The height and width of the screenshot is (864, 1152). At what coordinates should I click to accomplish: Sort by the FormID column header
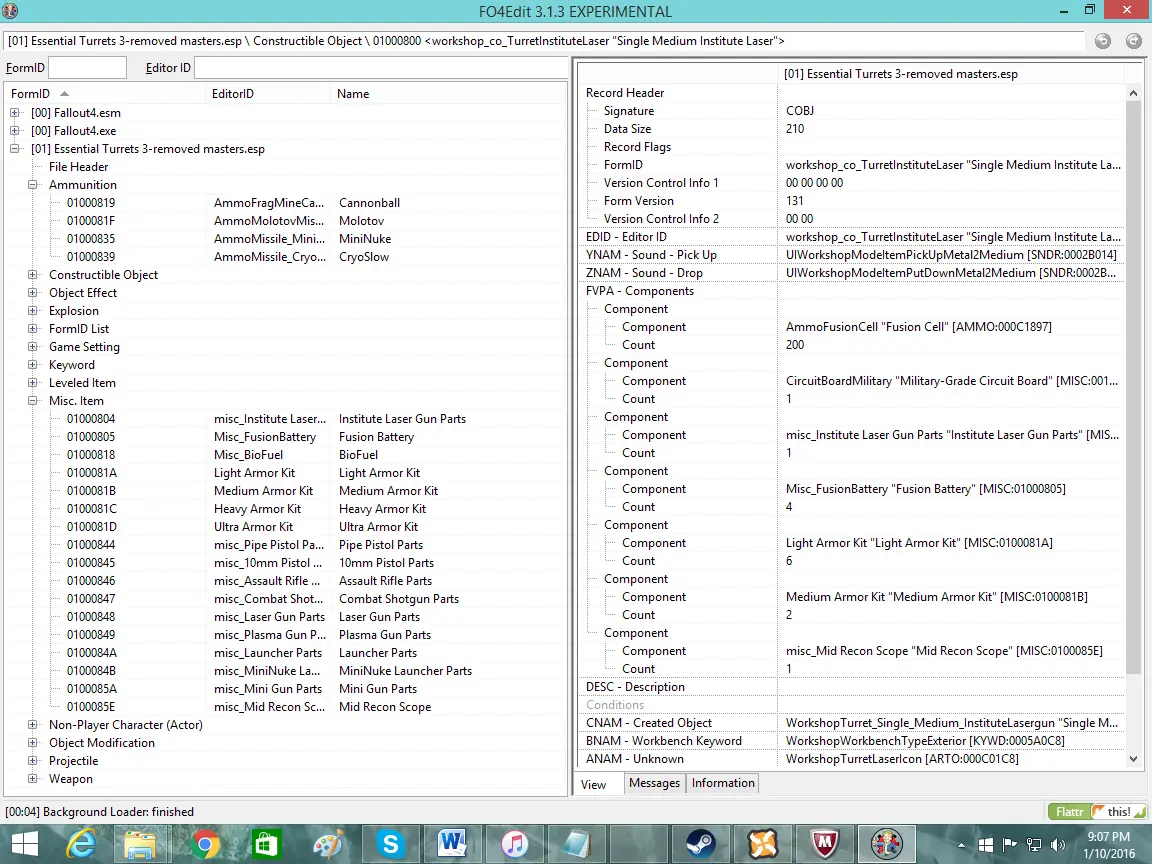pos(105,93)
